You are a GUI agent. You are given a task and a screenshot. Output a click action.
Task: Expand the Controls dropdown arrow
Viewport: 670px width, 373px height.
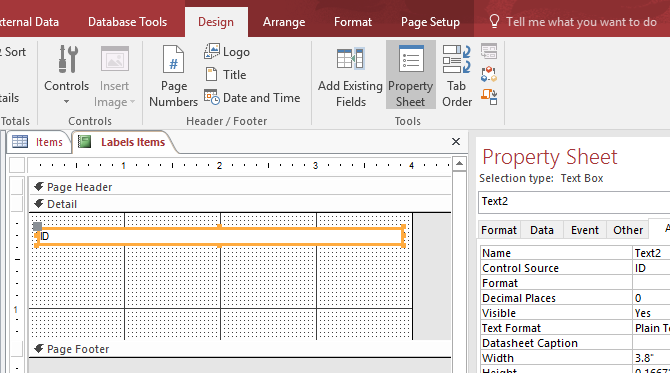[66, 102]
